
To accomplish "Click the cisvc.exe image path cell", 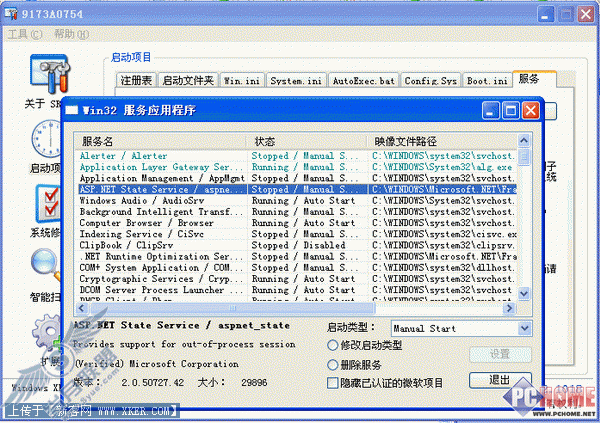I will (444, 234).
